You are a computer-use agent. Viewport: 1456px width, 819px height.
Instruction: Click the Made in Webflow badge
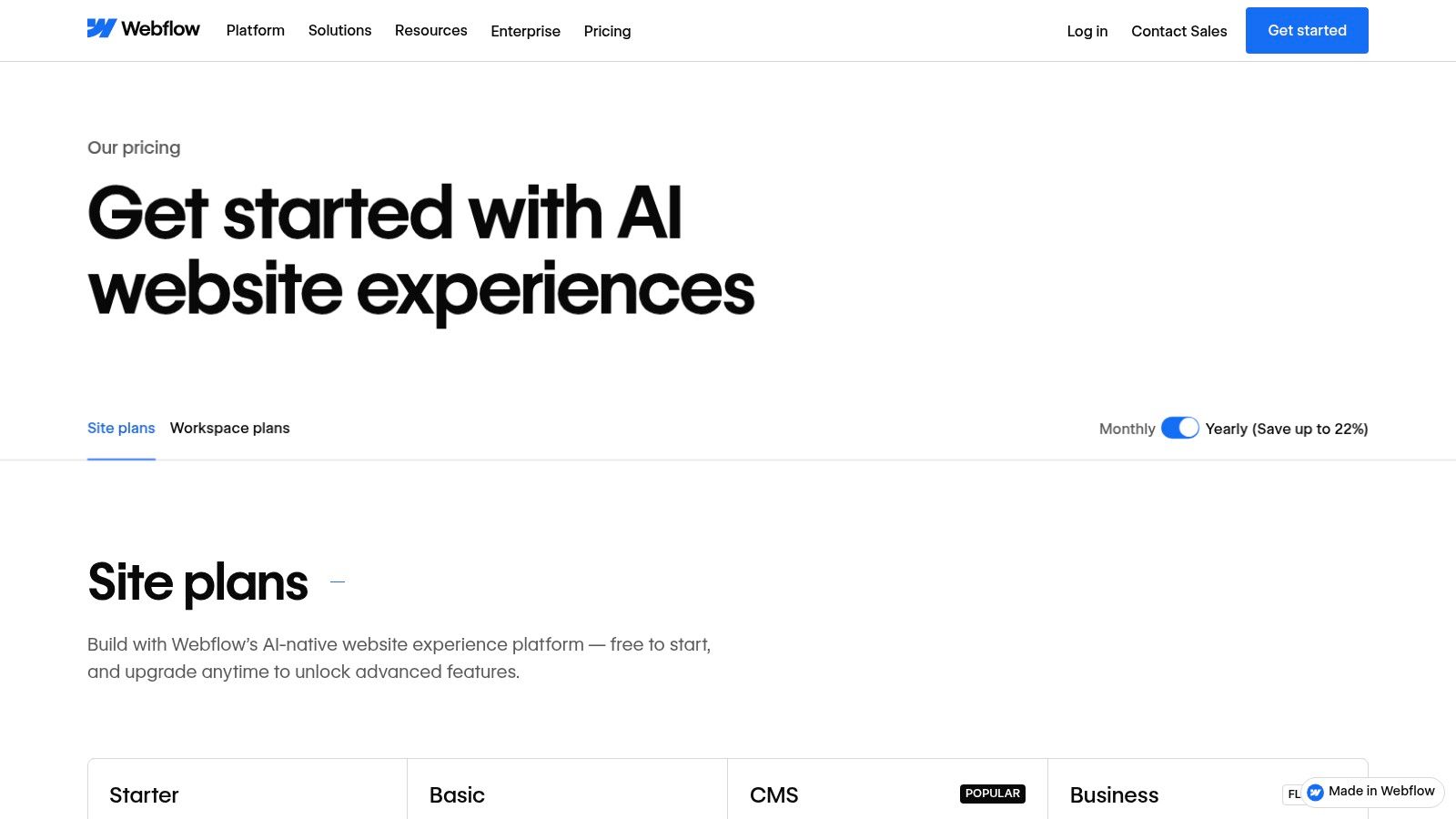point(1373,792)
